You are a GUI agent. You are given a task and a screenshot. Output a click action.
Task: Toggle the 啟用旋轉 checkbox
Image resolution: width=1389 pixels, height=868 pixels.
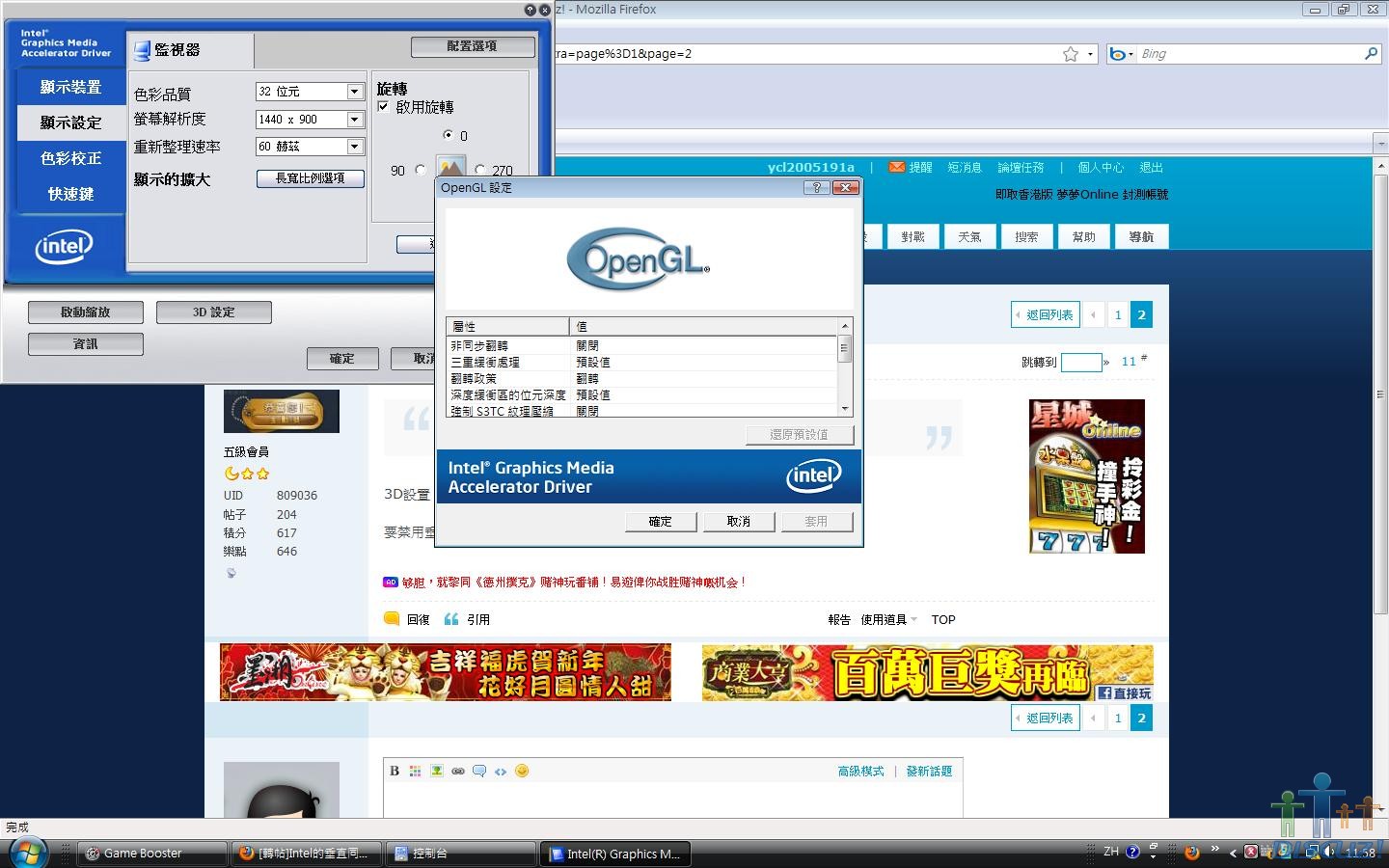click(383, 107)
